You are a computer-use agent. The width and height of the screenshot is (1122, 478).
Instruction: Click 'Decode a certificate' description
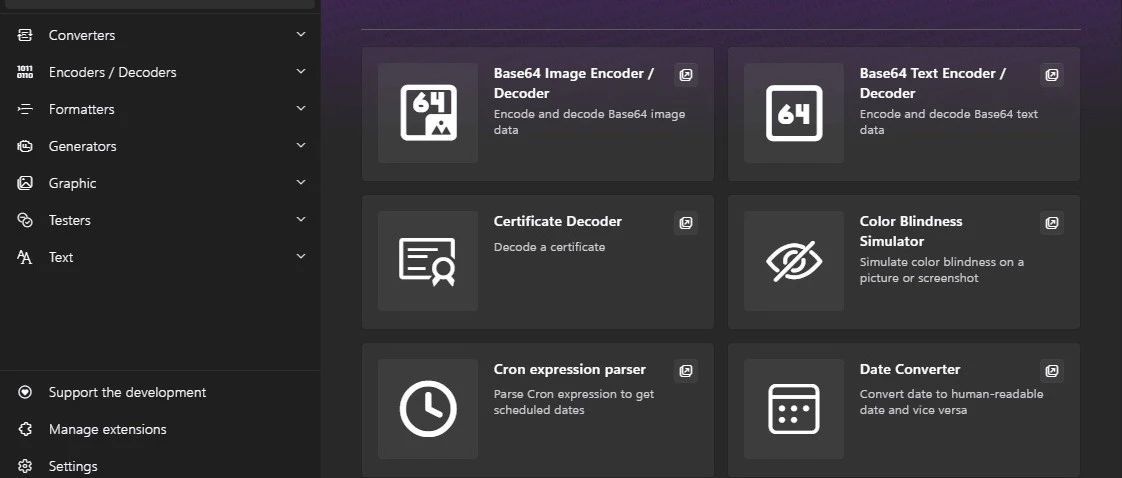coord(550,247)
